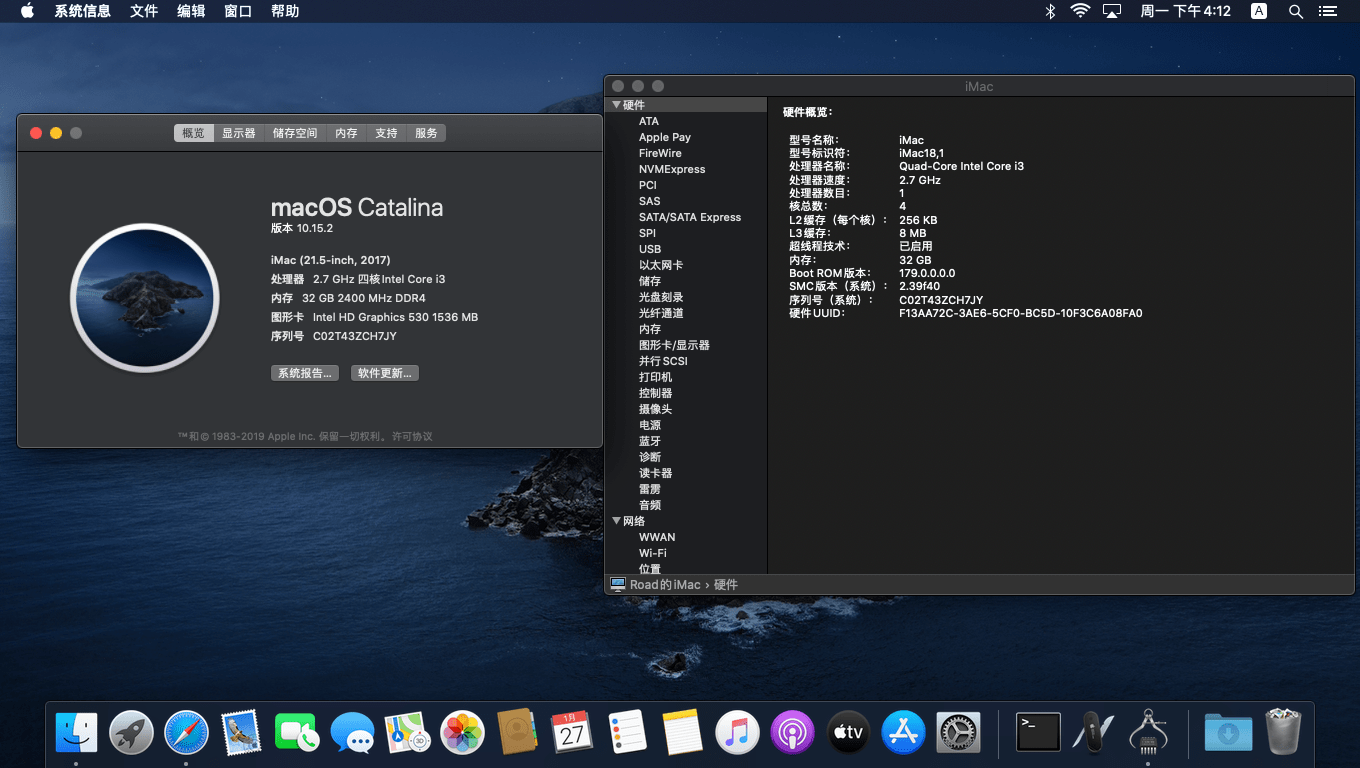Open the 系统信息 app menu
The image size is (1360, 768).
[82, 11]
